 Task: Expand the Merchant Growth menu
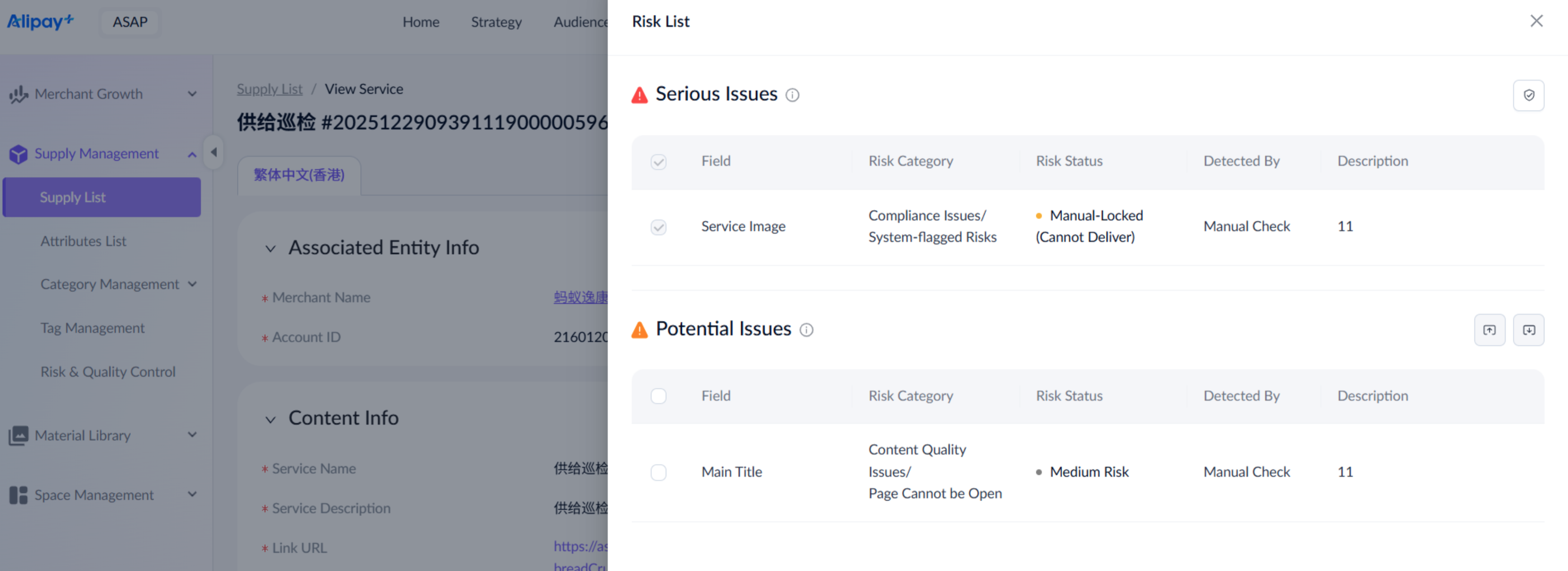(192, 94)
